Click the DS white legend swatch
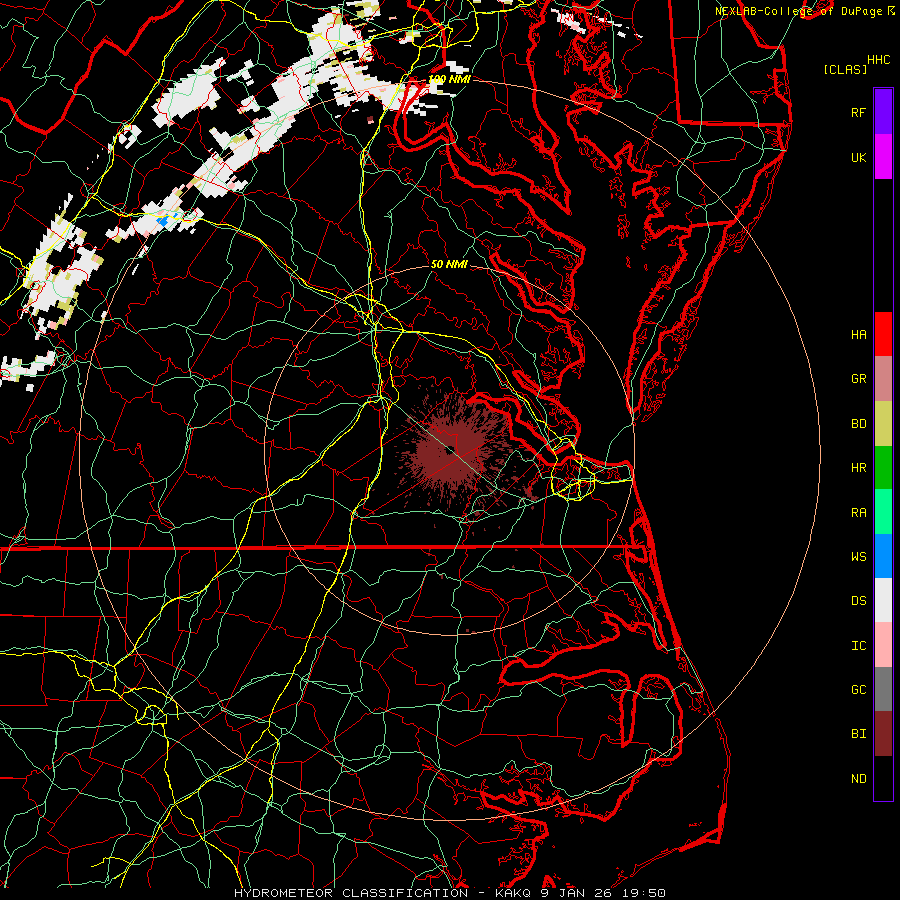The width and height of the screenshot is (900, 900). pyautogui.click(x=883, y=600)
